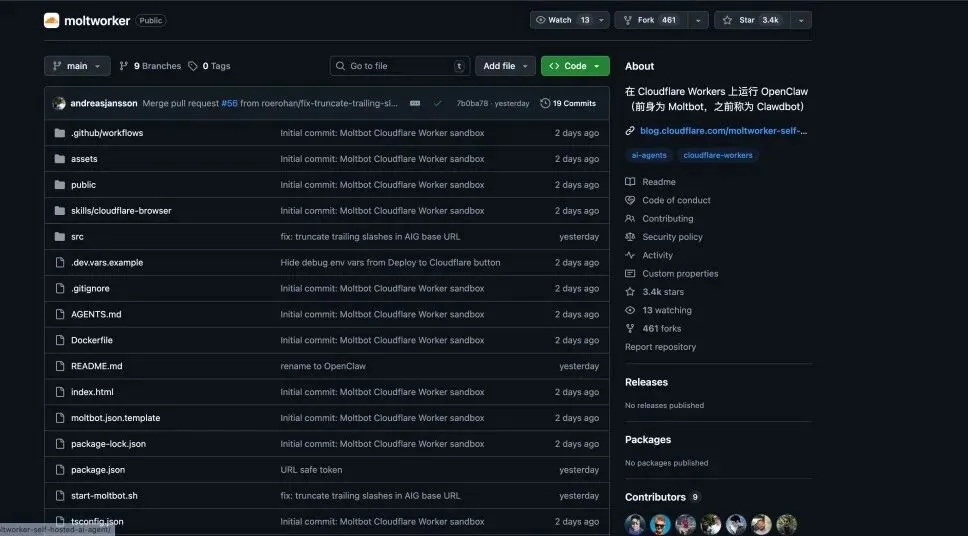The width and height of the screenshot is (968, 536).
Task: Open the .dev.vars.example file
Action: pyautogui.click(x=107, y=262)
